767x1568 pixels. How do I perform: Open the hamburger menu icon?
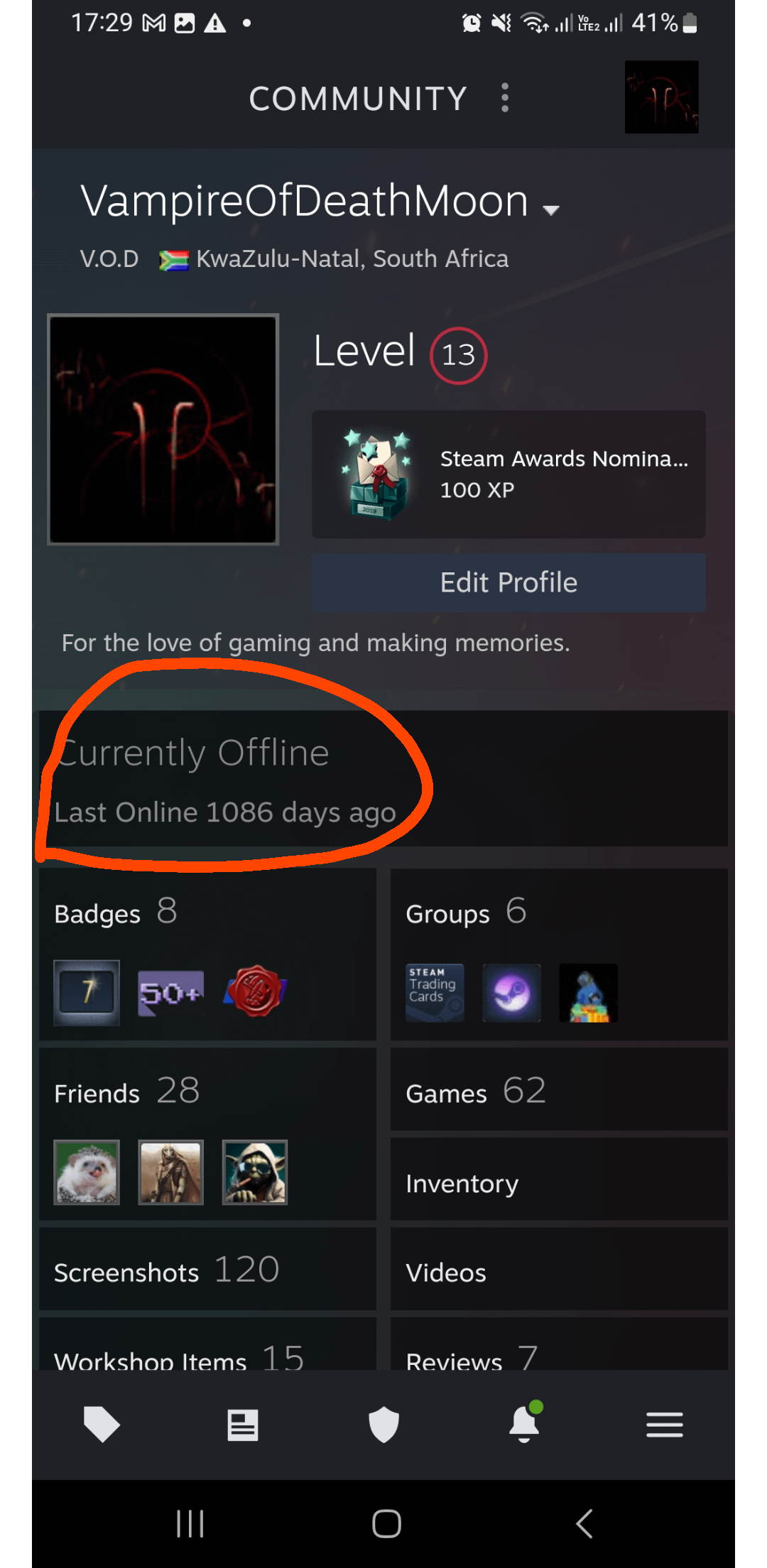click(x=665, y=1425)
